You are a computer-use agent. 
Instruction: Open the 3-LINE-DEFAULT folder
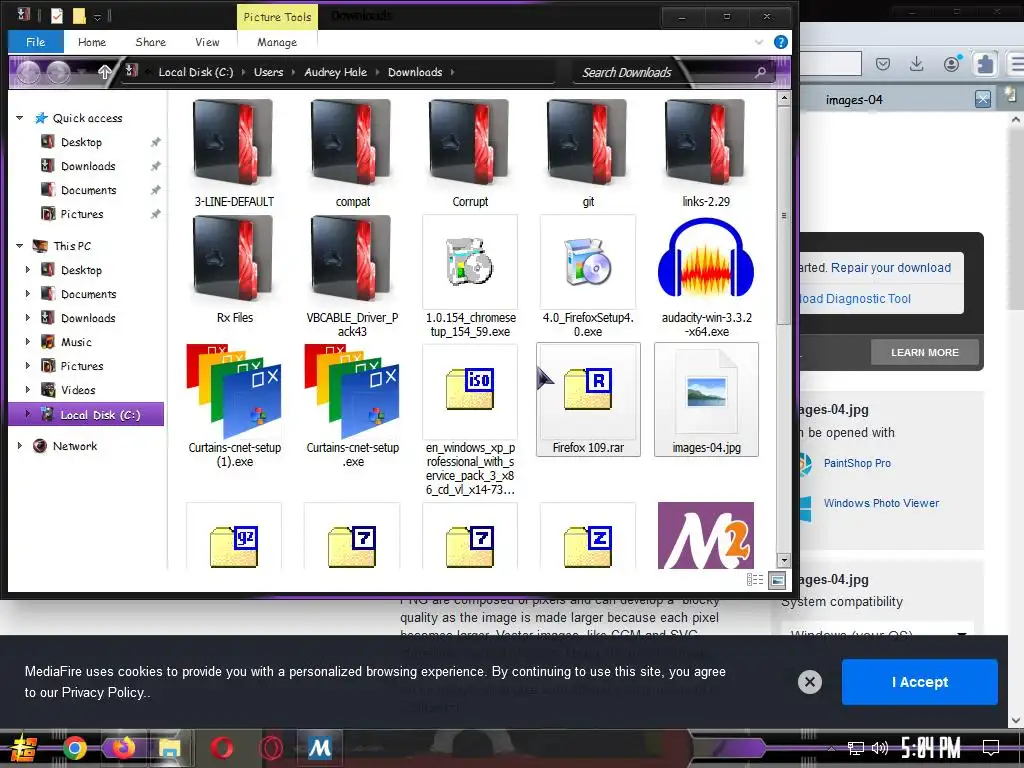click(x=234, y=153)
